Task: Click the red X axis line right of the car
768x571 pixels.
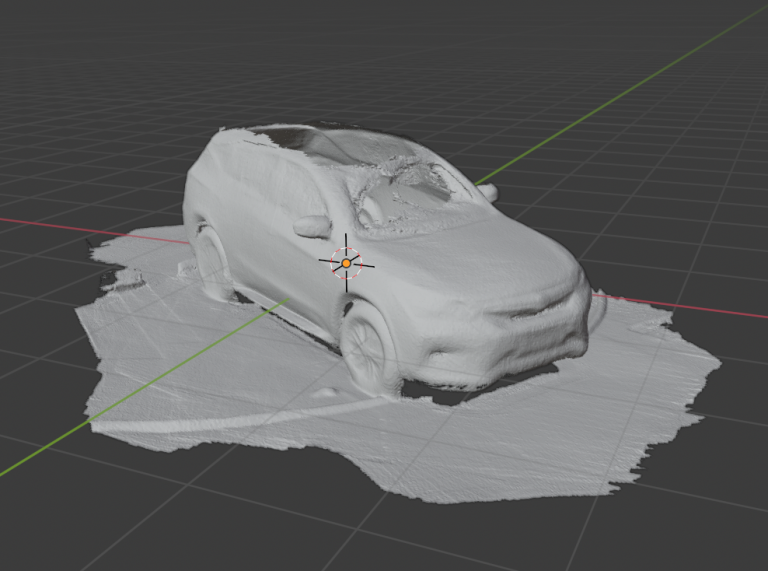Action: point(700,308)
